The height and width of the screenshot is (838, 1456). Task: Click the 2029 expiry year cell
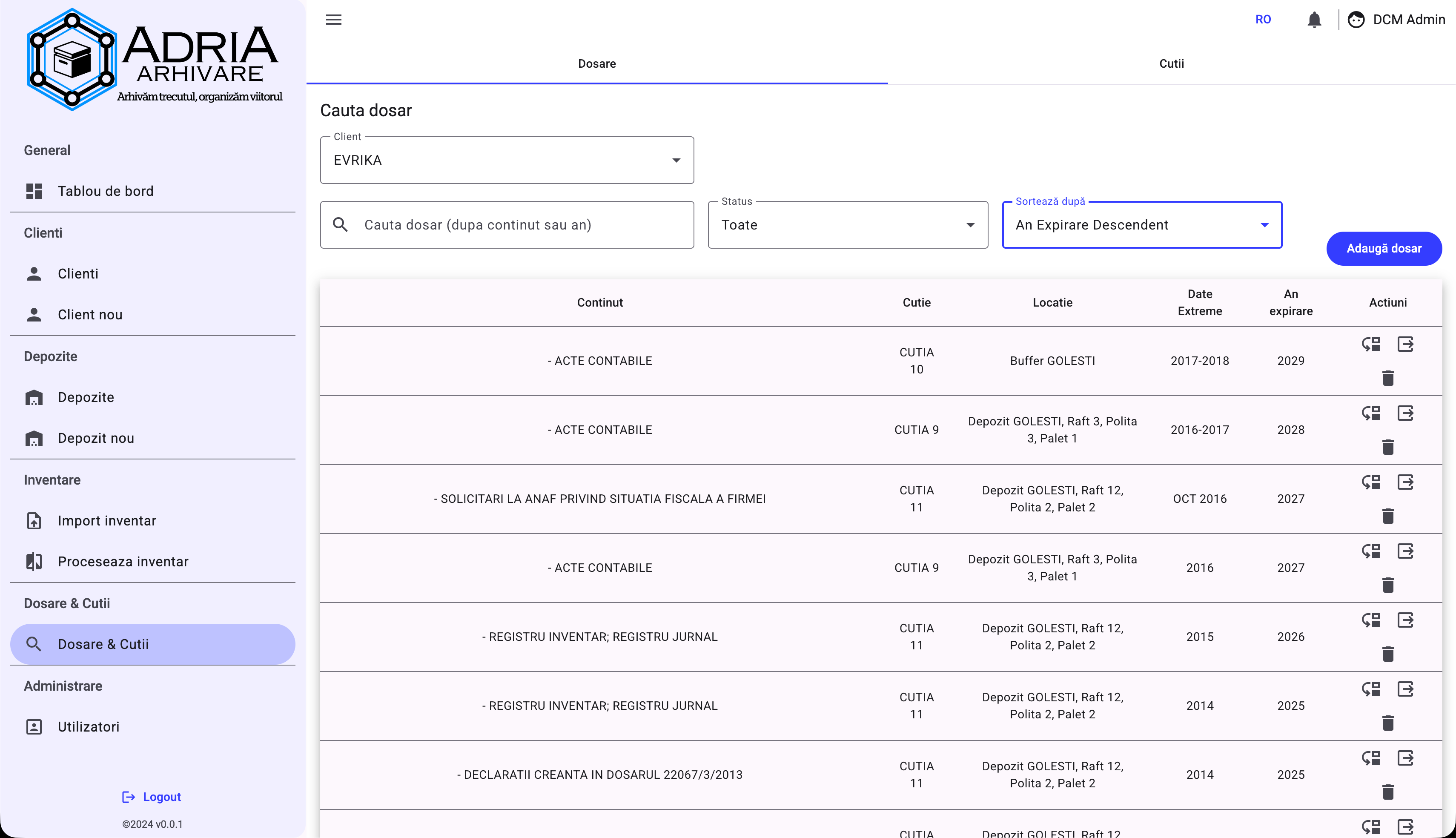coord(1291,361)
